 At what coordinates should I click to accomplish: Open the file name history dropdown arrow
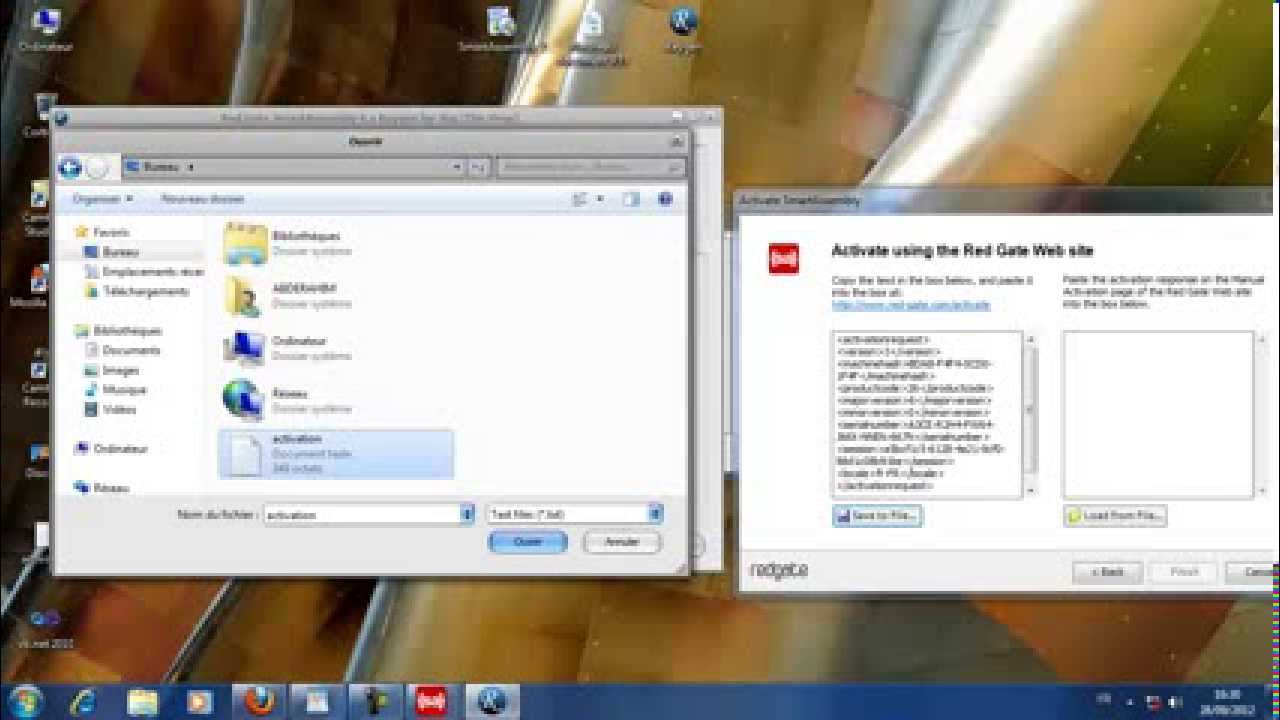coord(467,514)
